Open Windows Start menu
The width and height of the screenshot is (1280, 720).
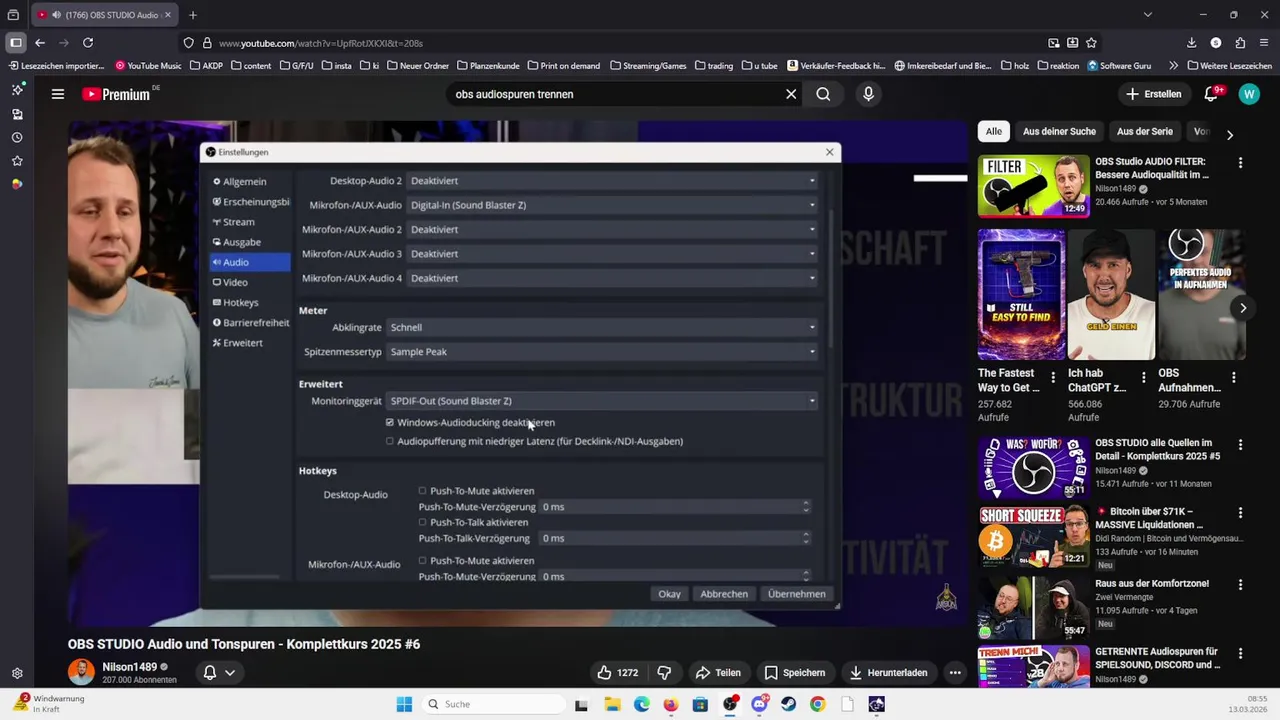point(404,704)
